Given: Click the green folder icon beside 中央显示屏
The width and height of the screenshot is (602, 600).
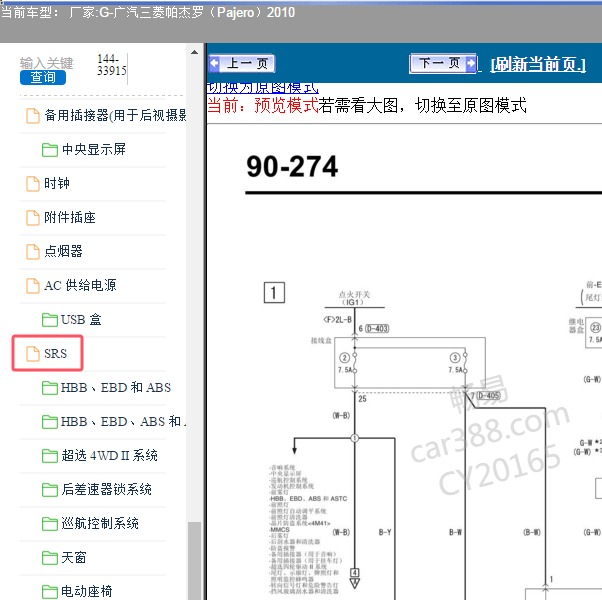Looking at the screenshot, I should tap(50, 150).
